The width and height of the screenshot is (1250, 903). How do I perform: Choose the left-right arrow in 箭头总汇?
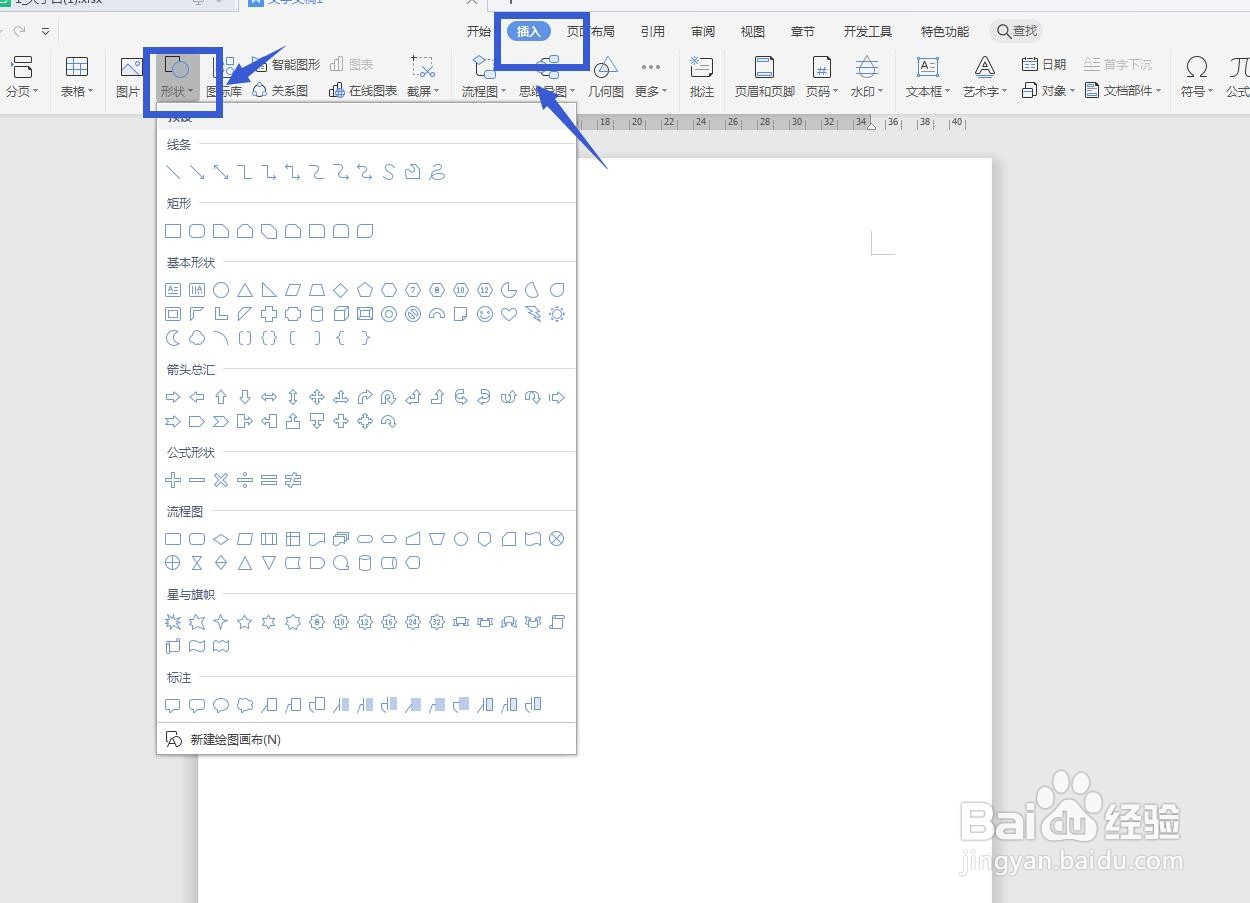(x=269, y=397)
